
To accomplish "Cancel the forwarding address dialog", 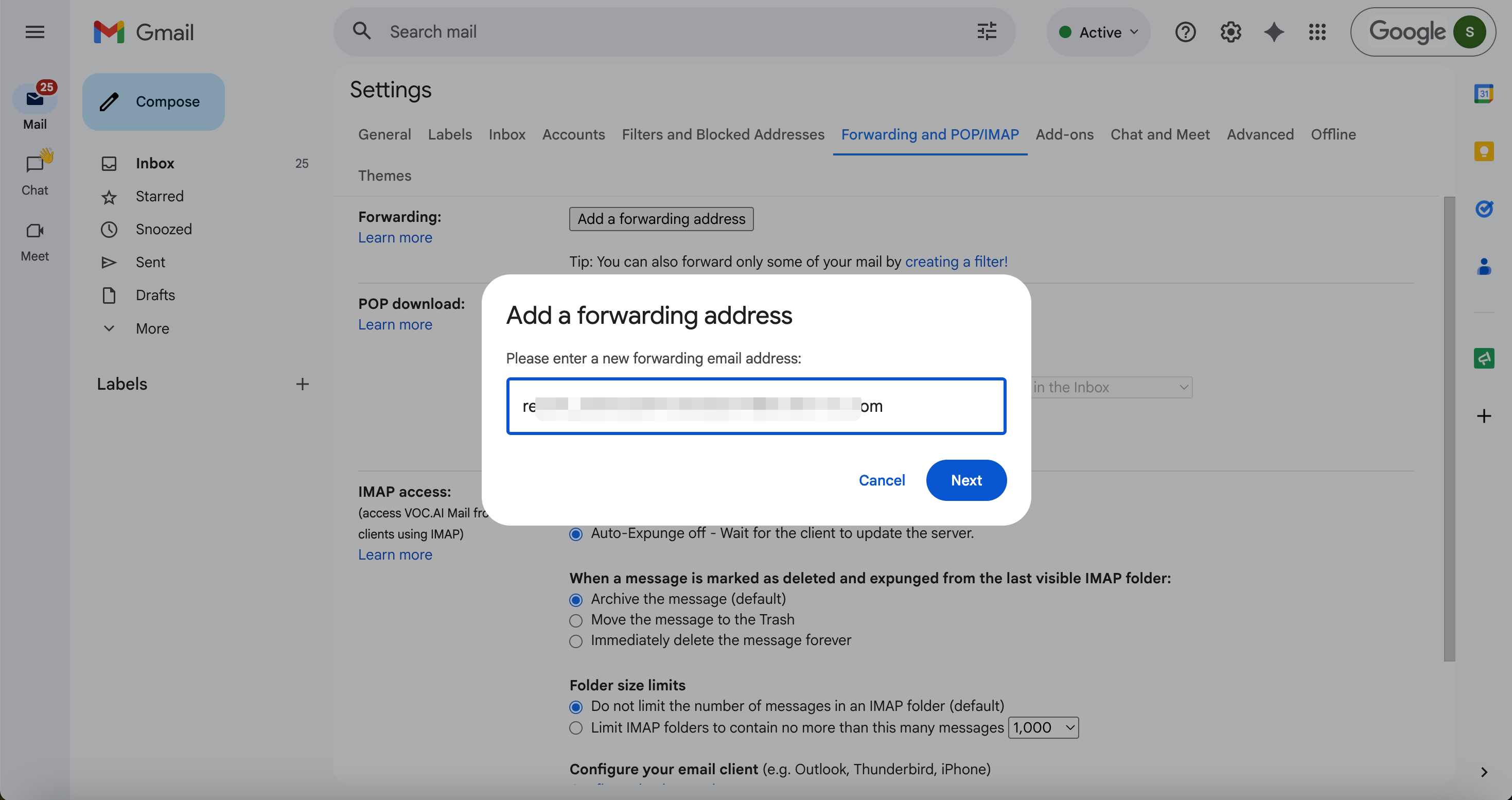I will pos(881,480).
